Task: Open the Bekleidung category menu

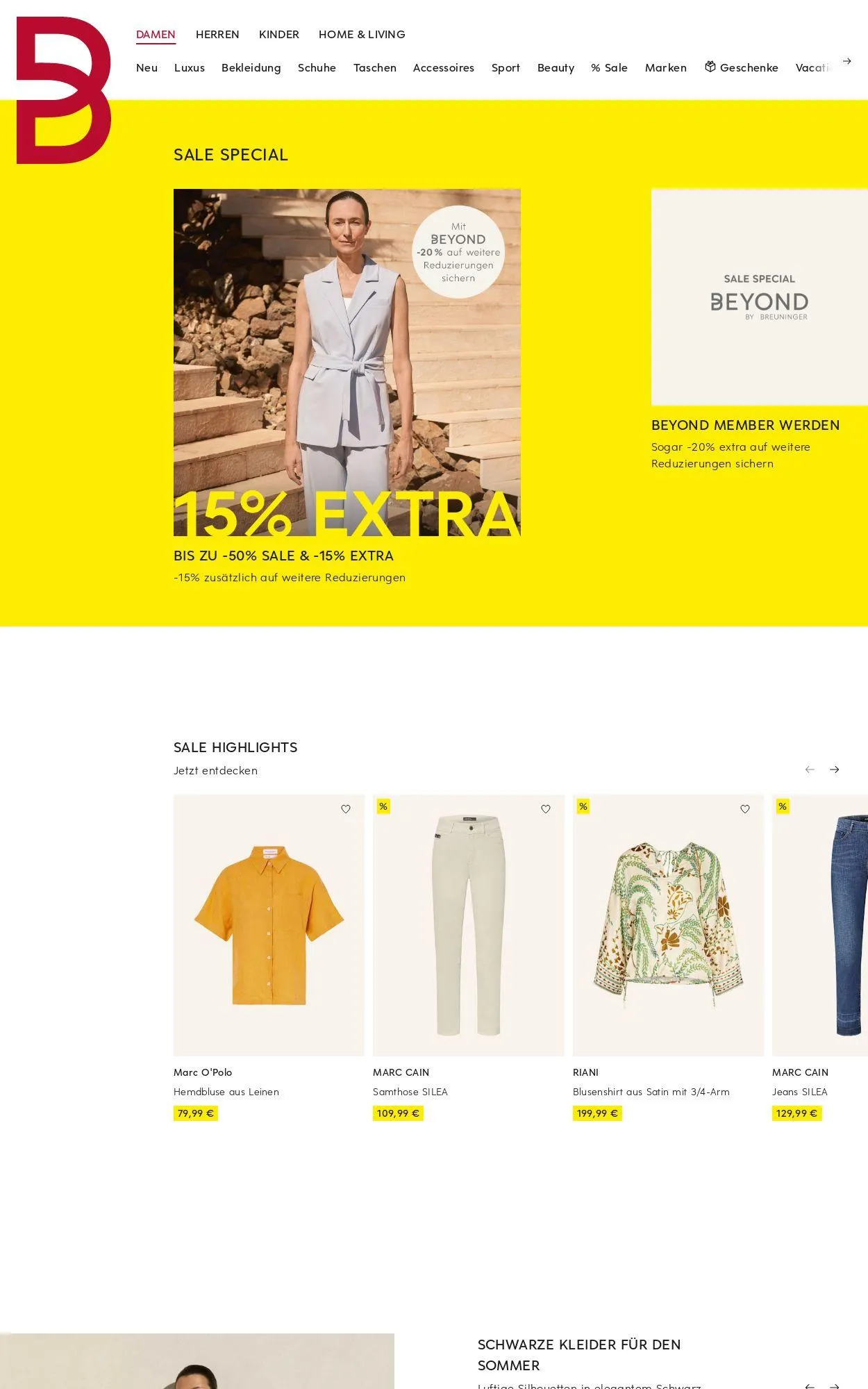Action: point(251,67)
